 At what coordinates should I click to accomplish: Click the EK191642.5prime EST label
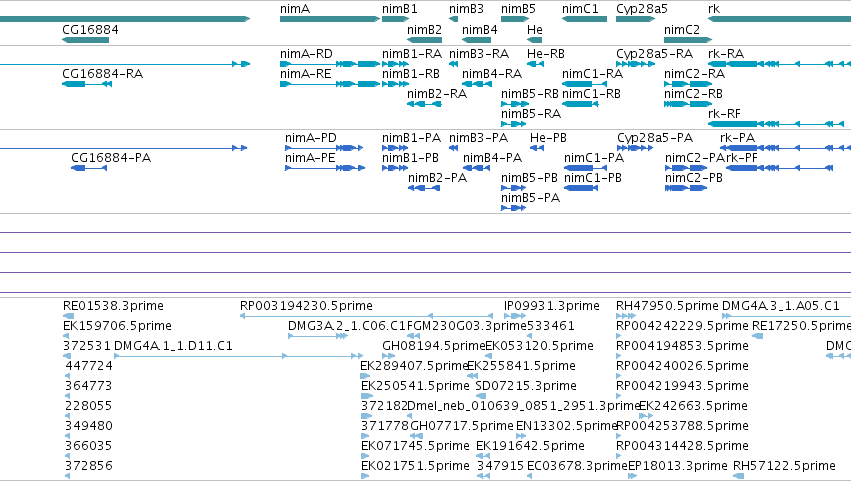pyautogui.click(x=530, y=446)
